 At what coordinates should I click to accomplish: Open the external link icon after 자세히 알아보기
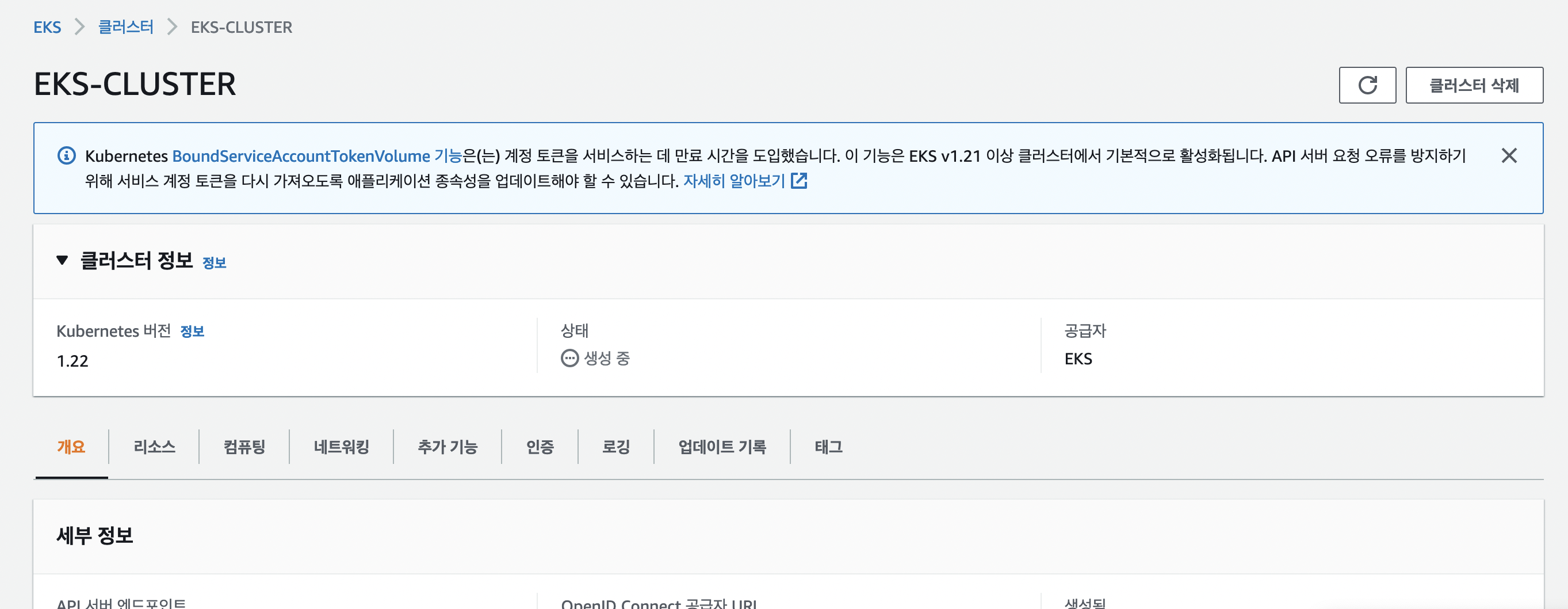click(x=798, y=181)
